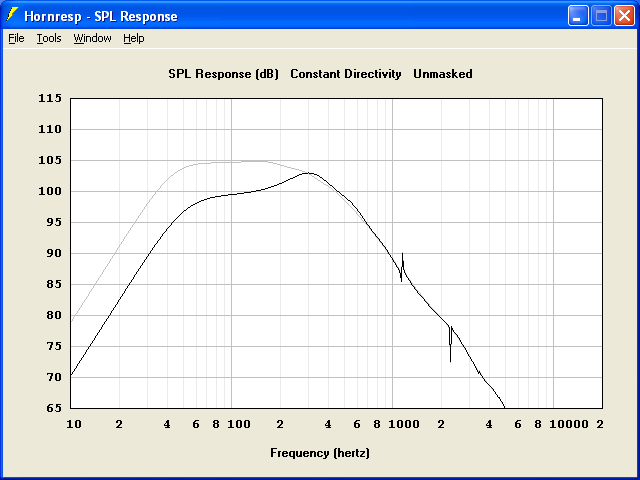Click the 100 label on the frequency axis

(239, 424)
